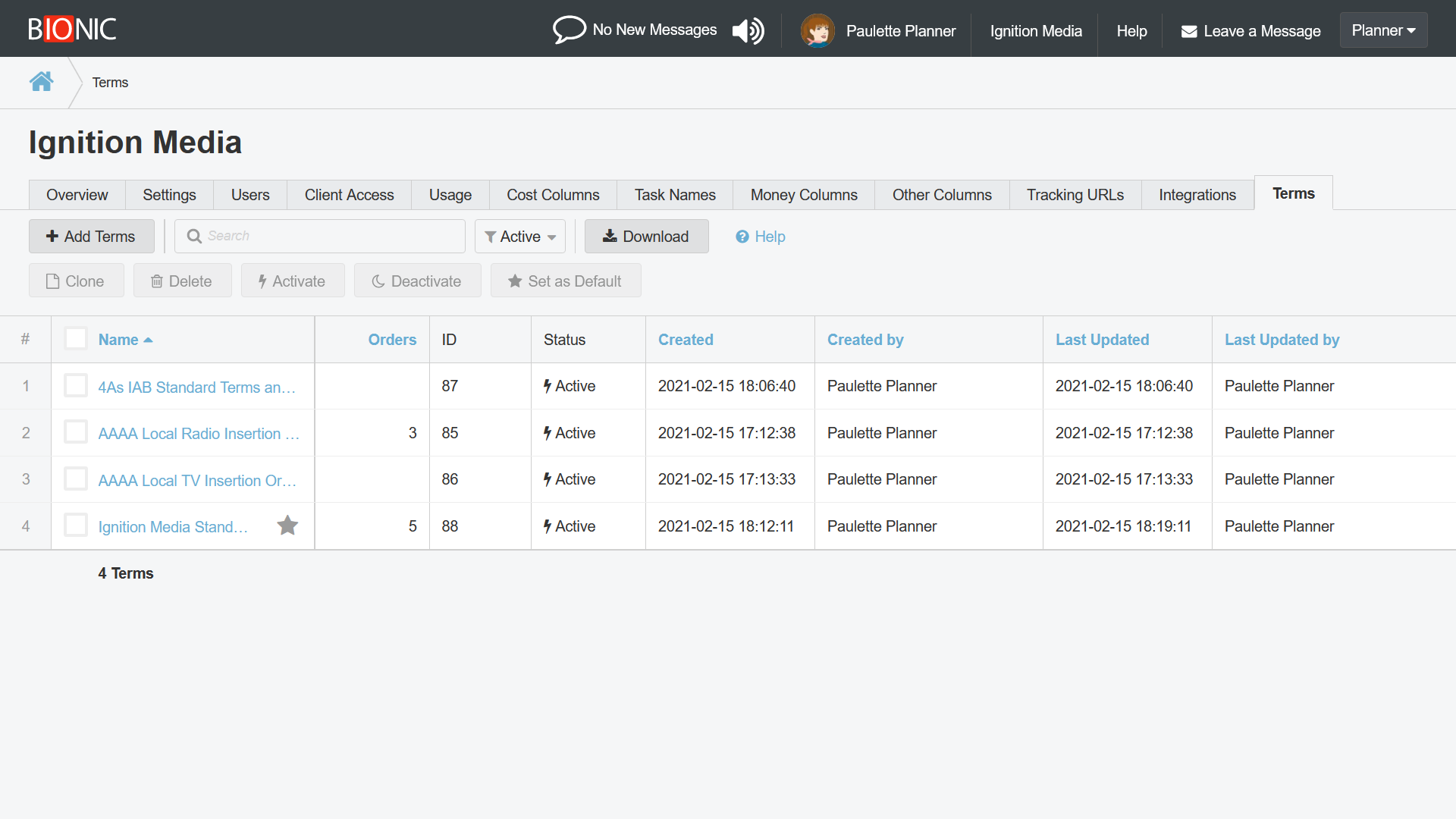Open the Active status filter dropdown
The height and width of the screenshot is (819, 1456).
pos(520,237)
